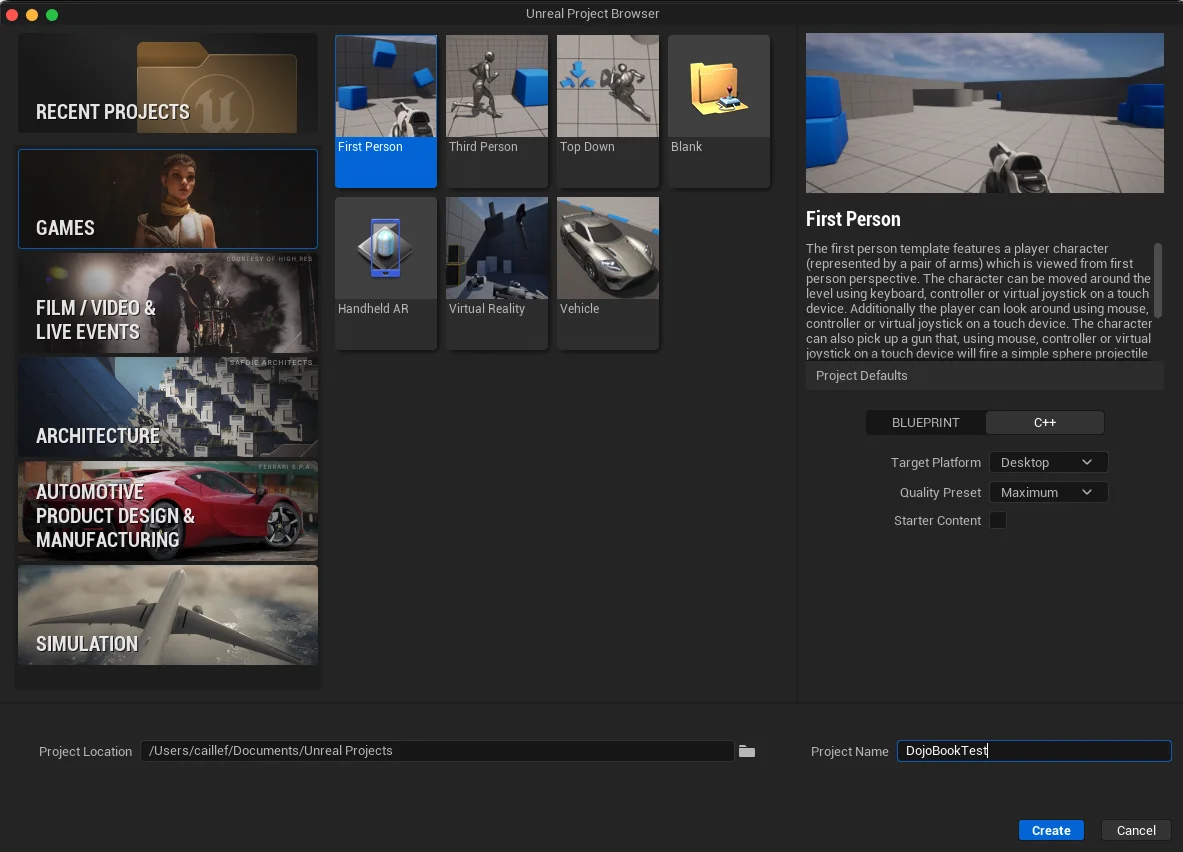
Task: Click the browse folder icon for Project Location
Action: pos(747,751)
